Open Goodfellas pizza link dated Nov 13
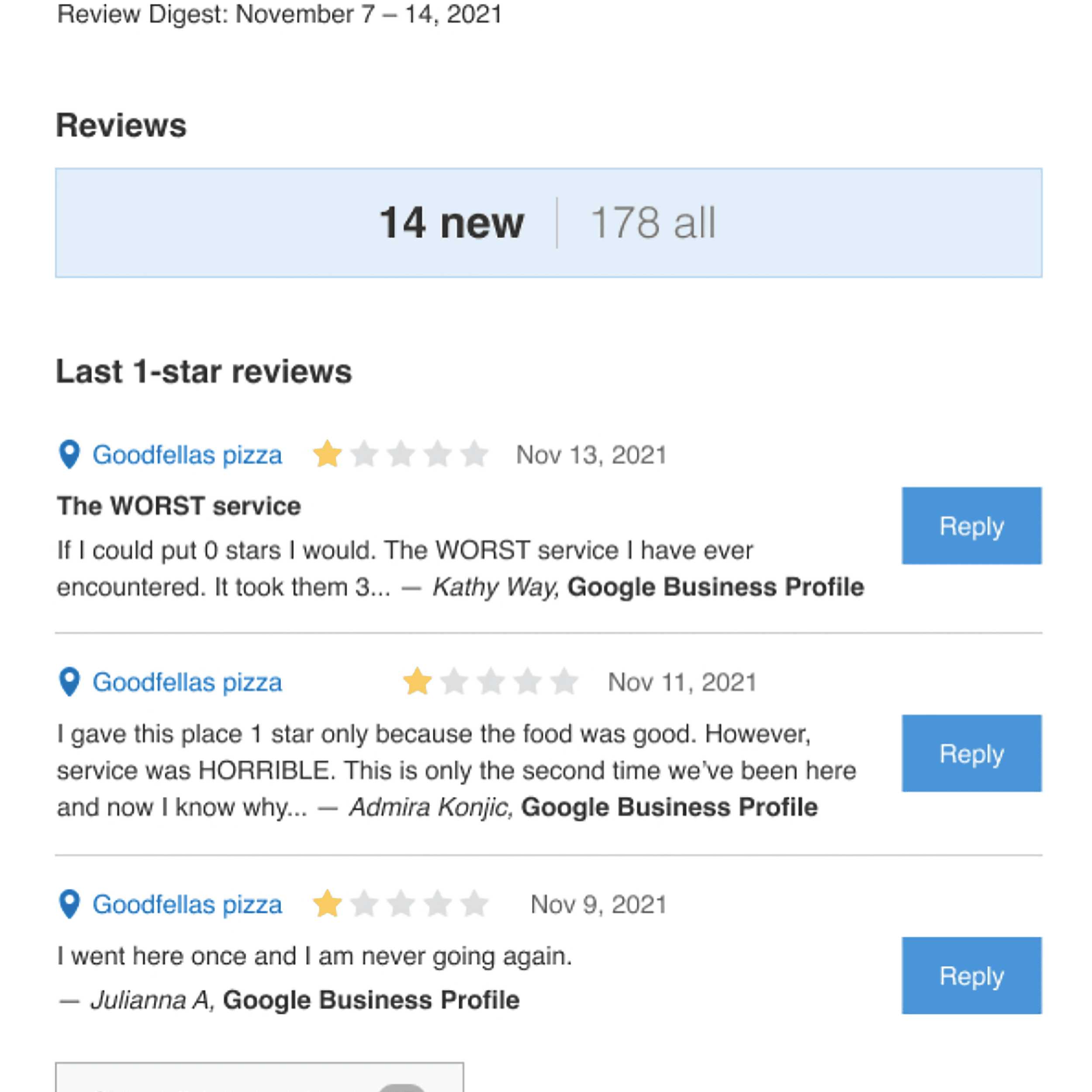 point(187,455)
